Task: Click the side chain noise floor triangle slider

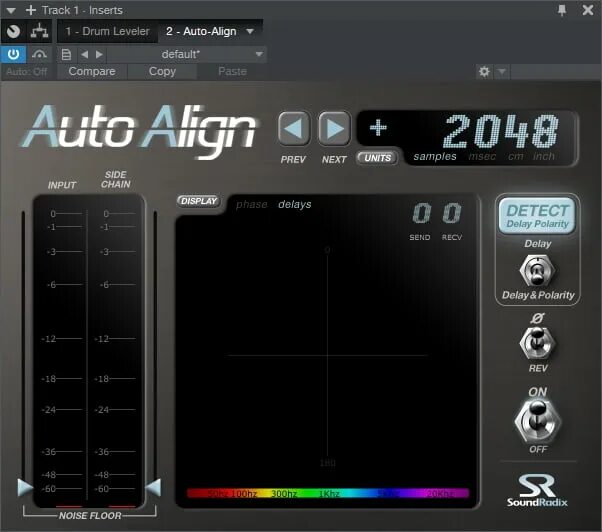Action: [154, 487]
